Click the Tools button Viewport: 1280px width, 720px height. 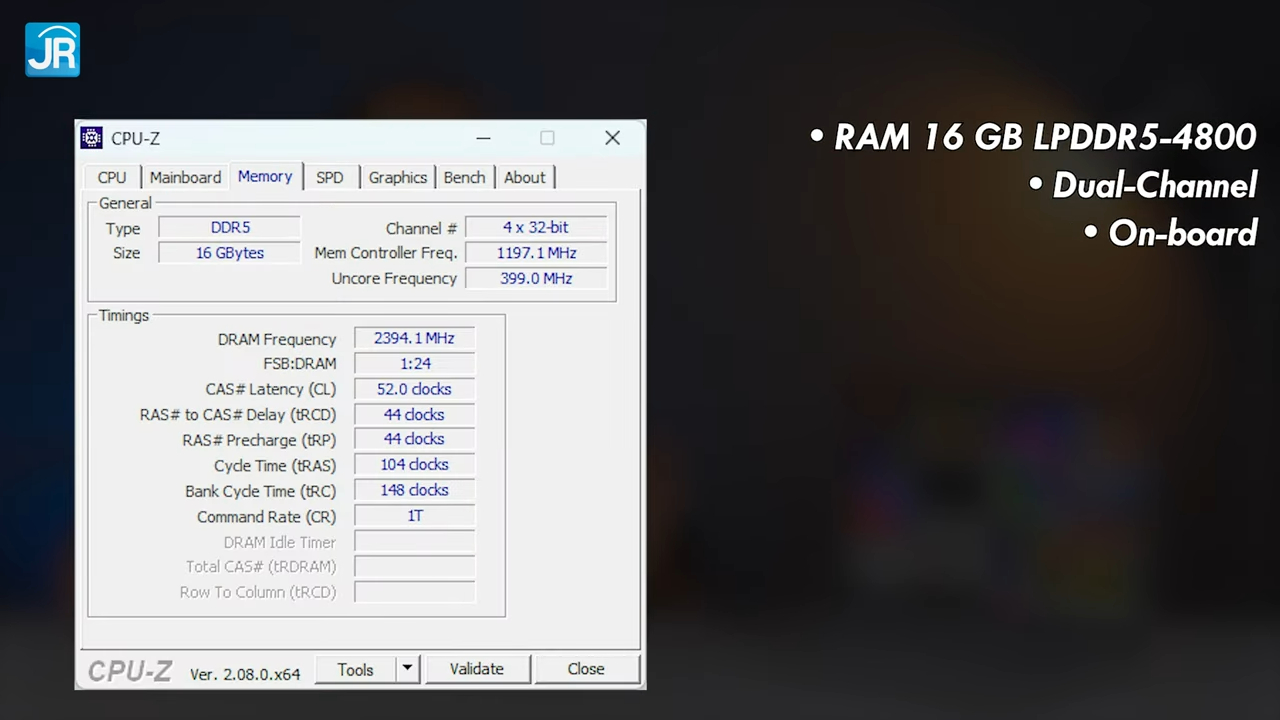coord(355,669)
